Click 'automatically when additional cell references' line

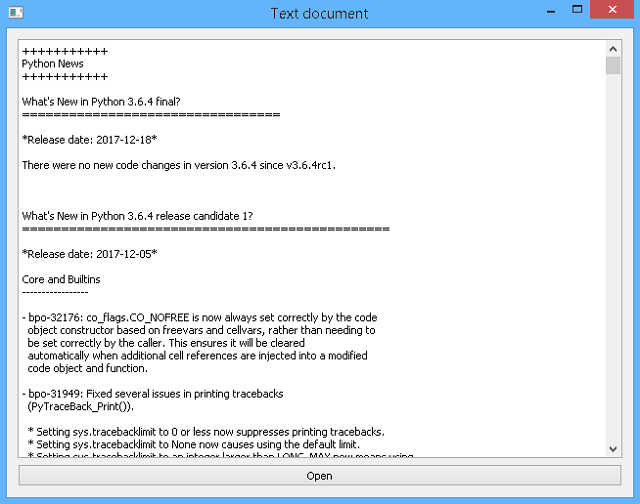pos(197,355)
